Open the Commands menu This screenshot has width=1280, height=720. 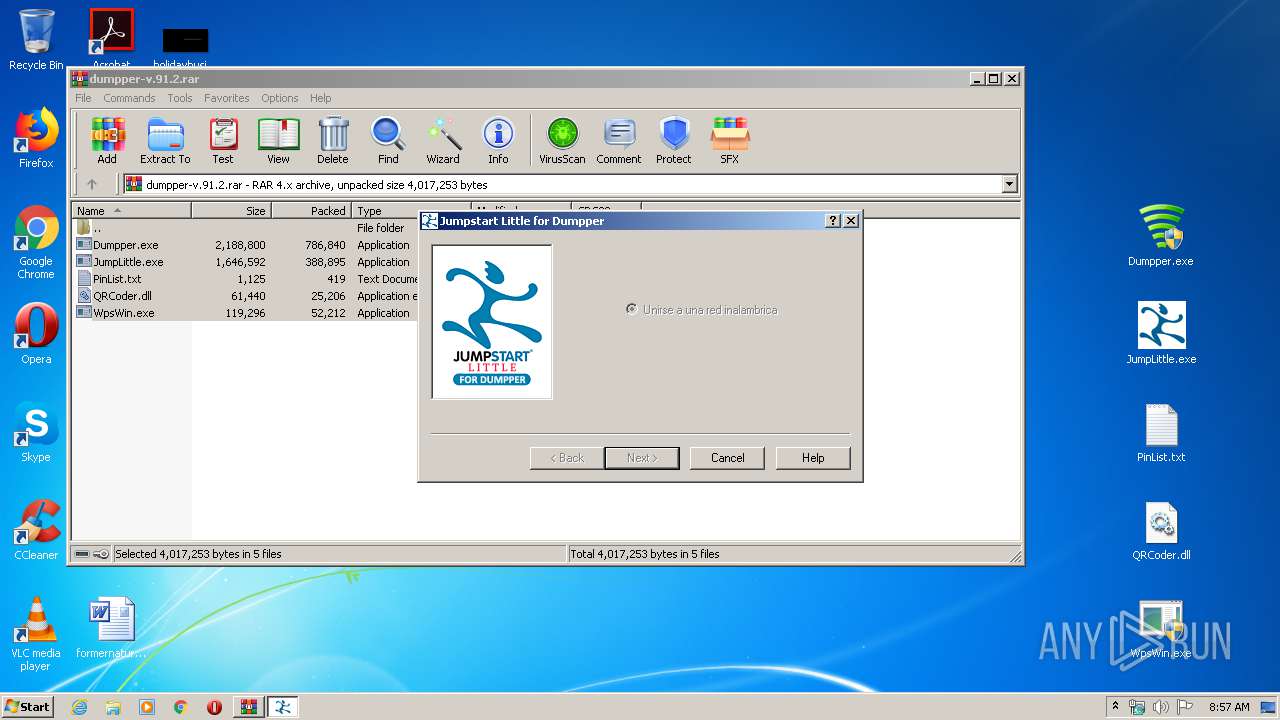(129, 98)
